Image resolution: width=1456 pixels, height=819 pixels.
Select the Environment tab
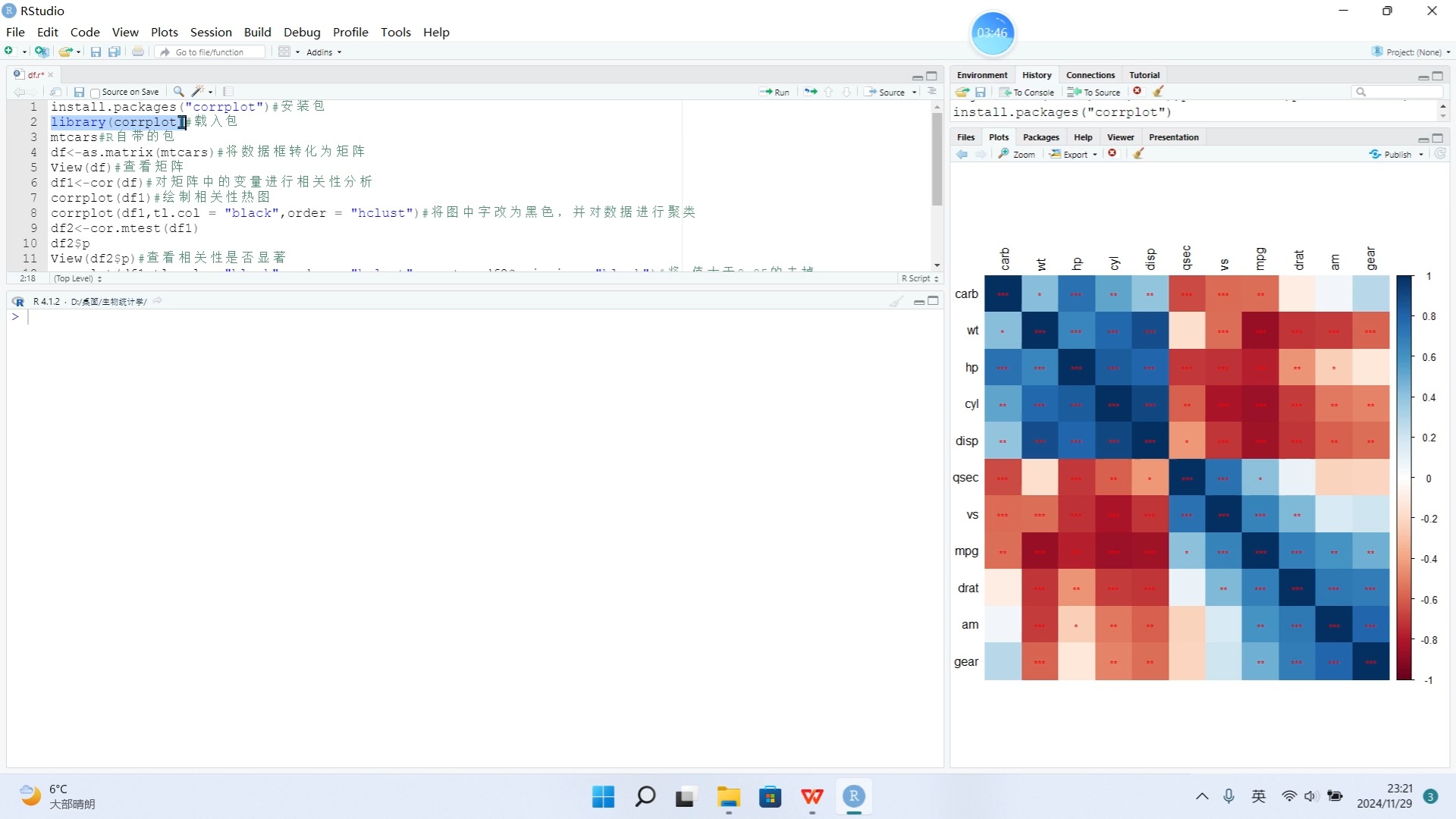(x=983, y=74)
